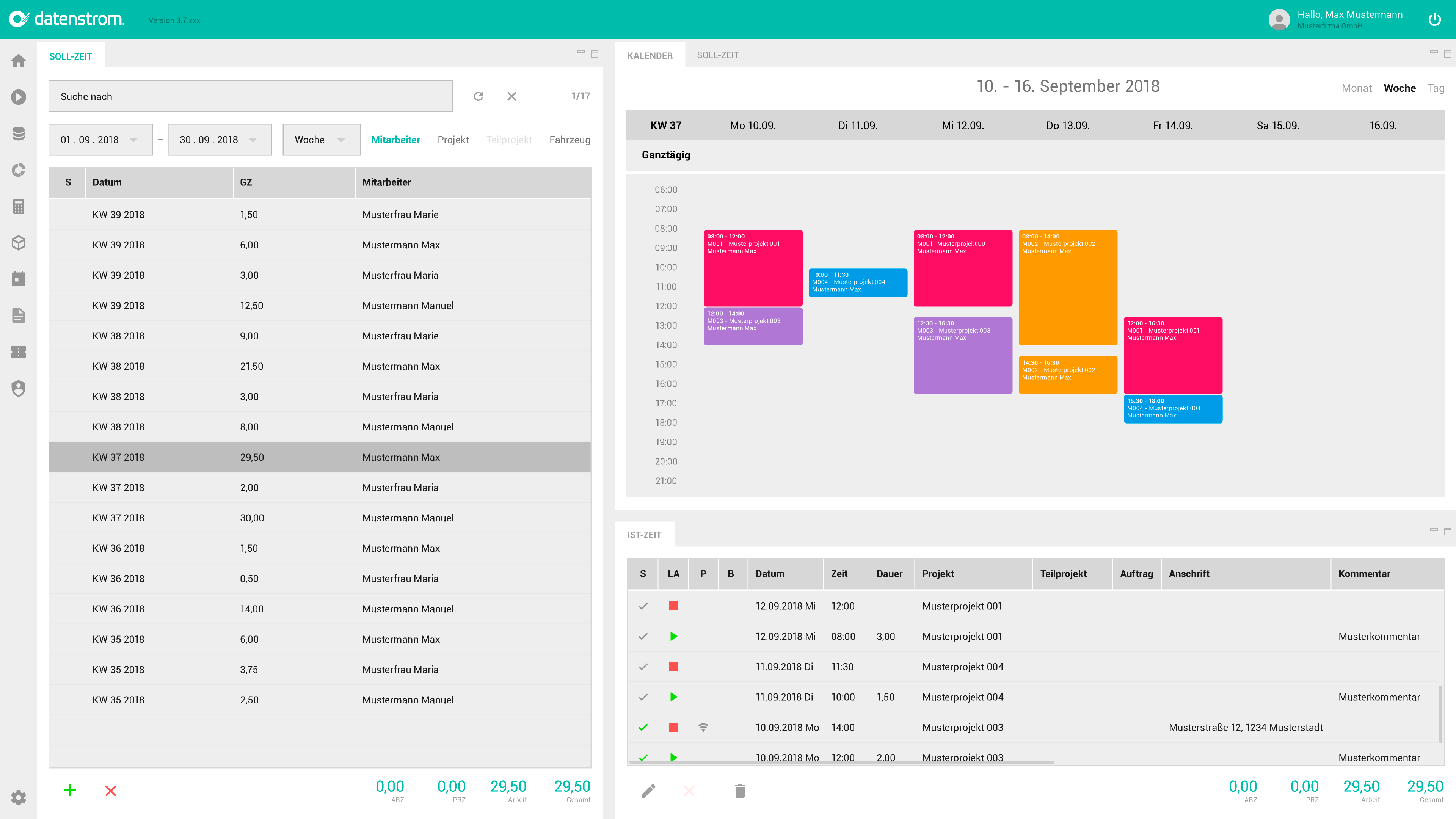Open the end date 30.09.2018 dropdown
This screenshot has width=1456, height=819.
point(219,140)
